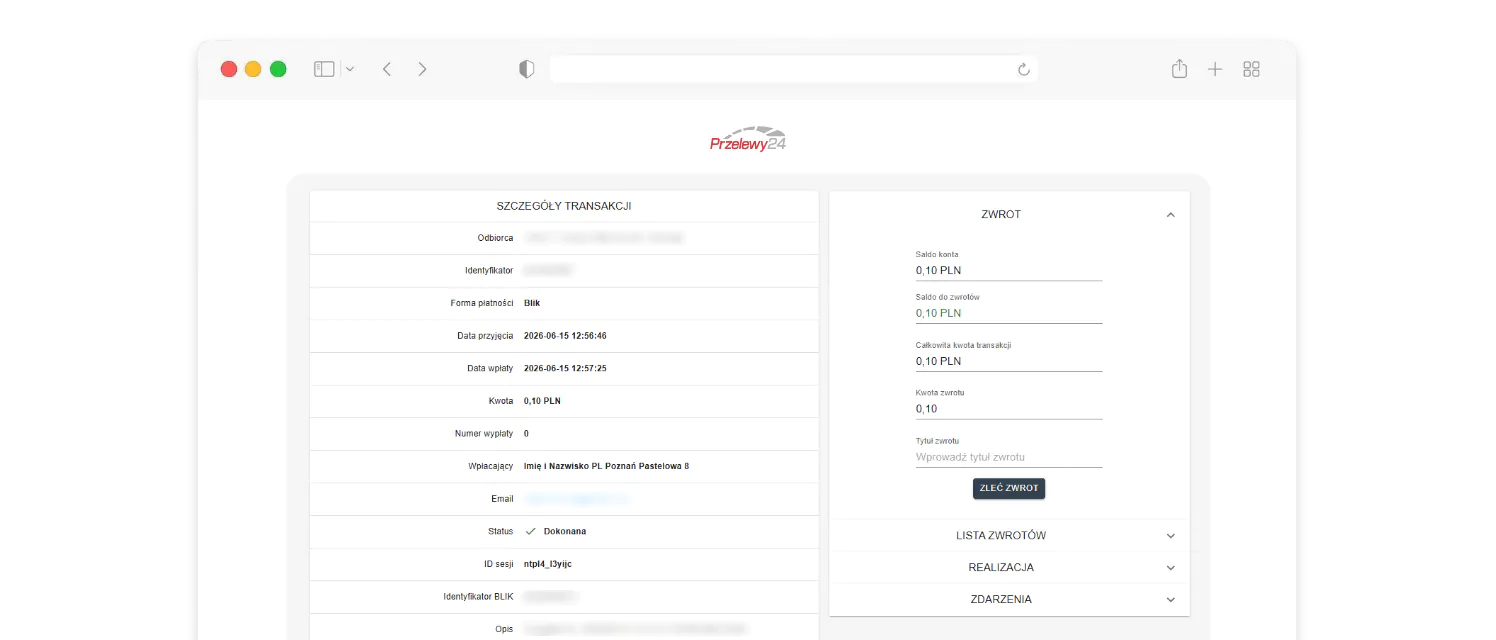Image resolution: width=1496 pixels, height=640 pixels.
Task: Click the ZWROT section title
Action: click(x=1001, y=214)
